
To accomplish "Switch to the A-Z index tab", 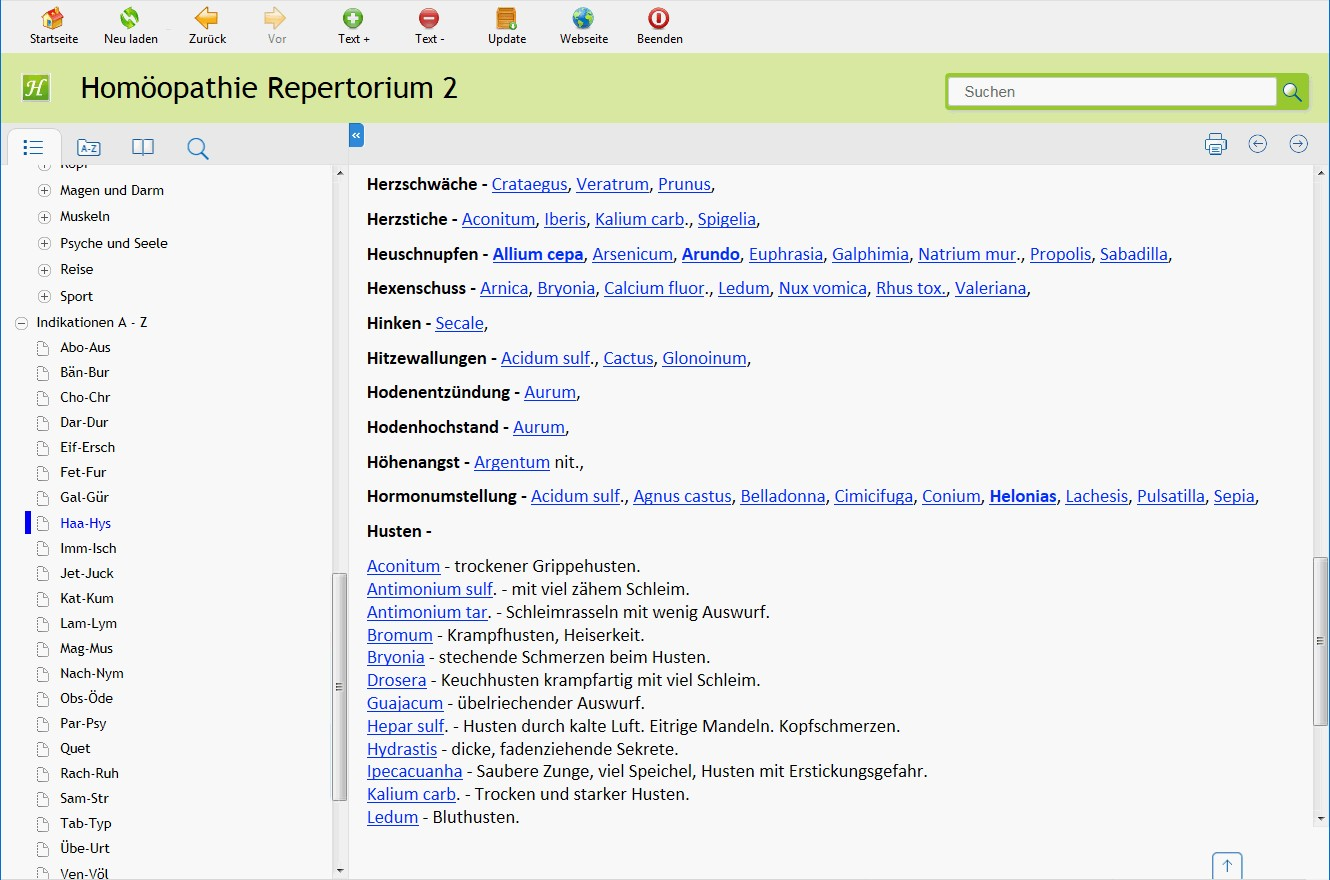I will click(x=89, y=148).
